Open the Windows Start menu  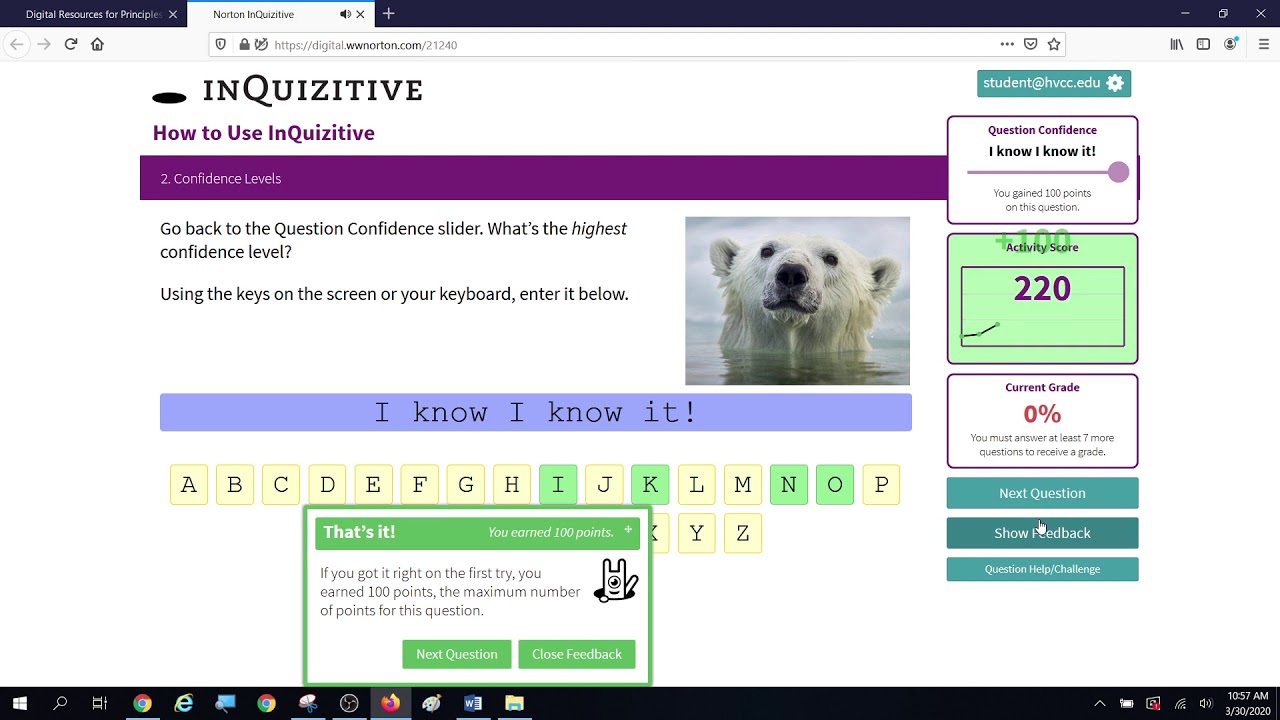[x=20, y=703]
